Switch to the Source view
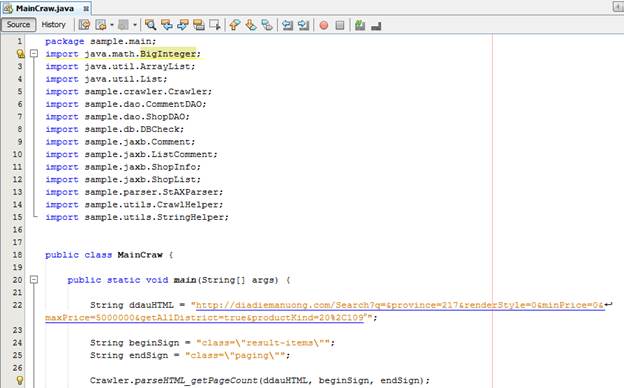624x388 pixels. [x=18, y=25]
